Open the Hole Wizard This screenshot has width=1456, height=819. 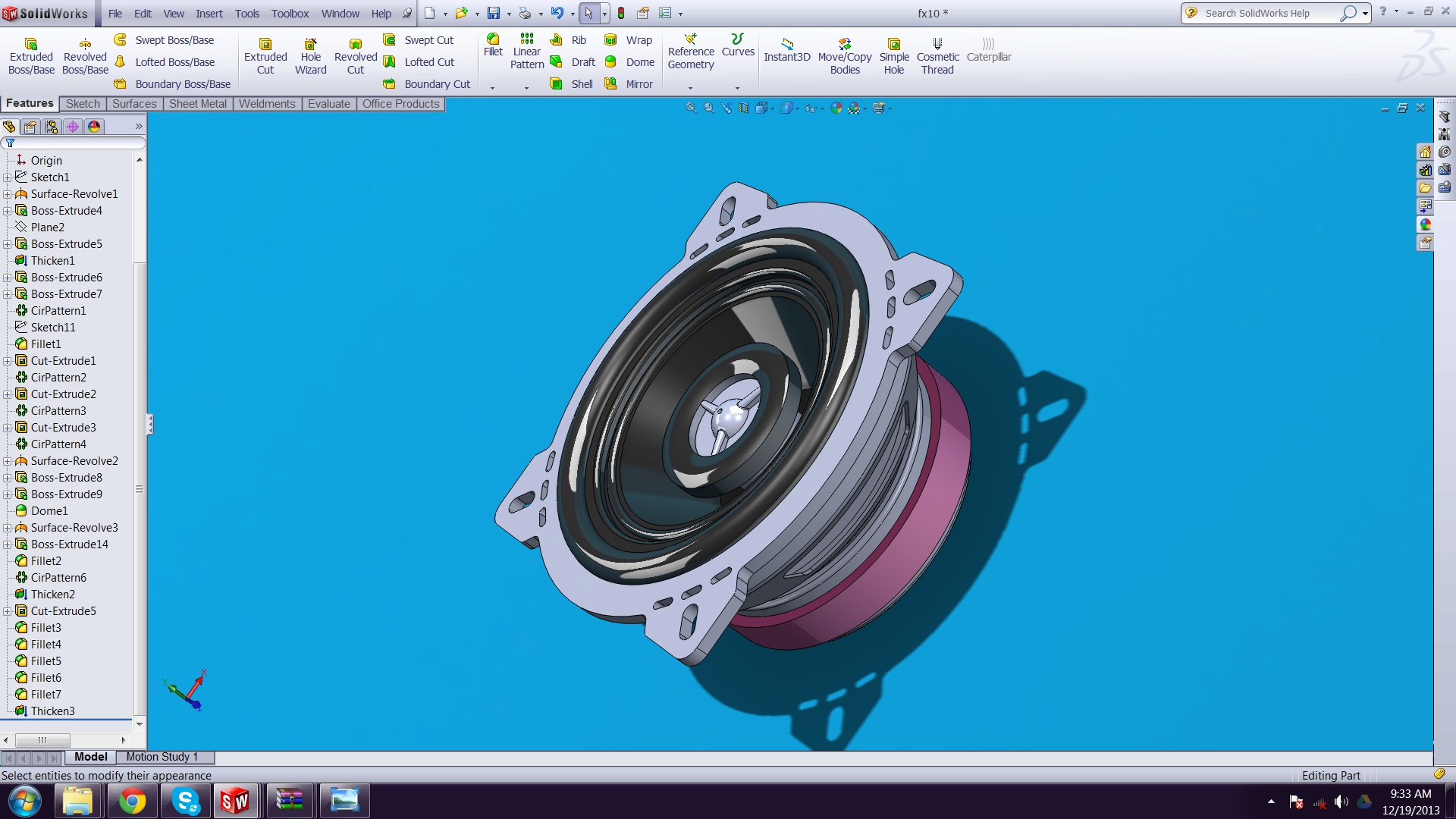pos(310,57)
